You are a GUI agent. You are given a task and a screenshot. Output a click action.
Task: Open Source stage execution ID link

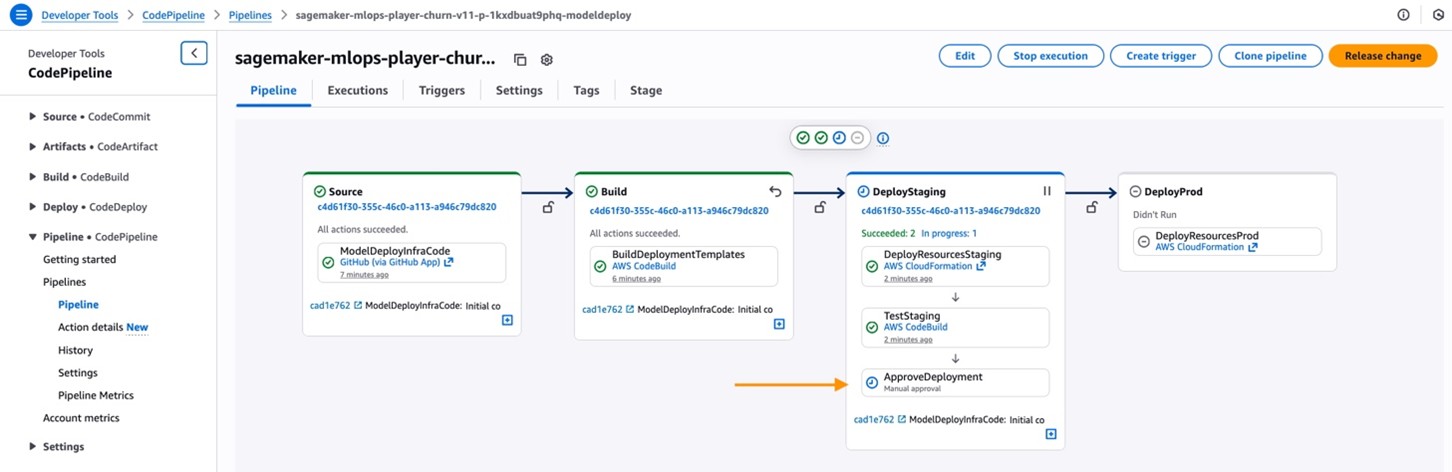pos(407,208)
